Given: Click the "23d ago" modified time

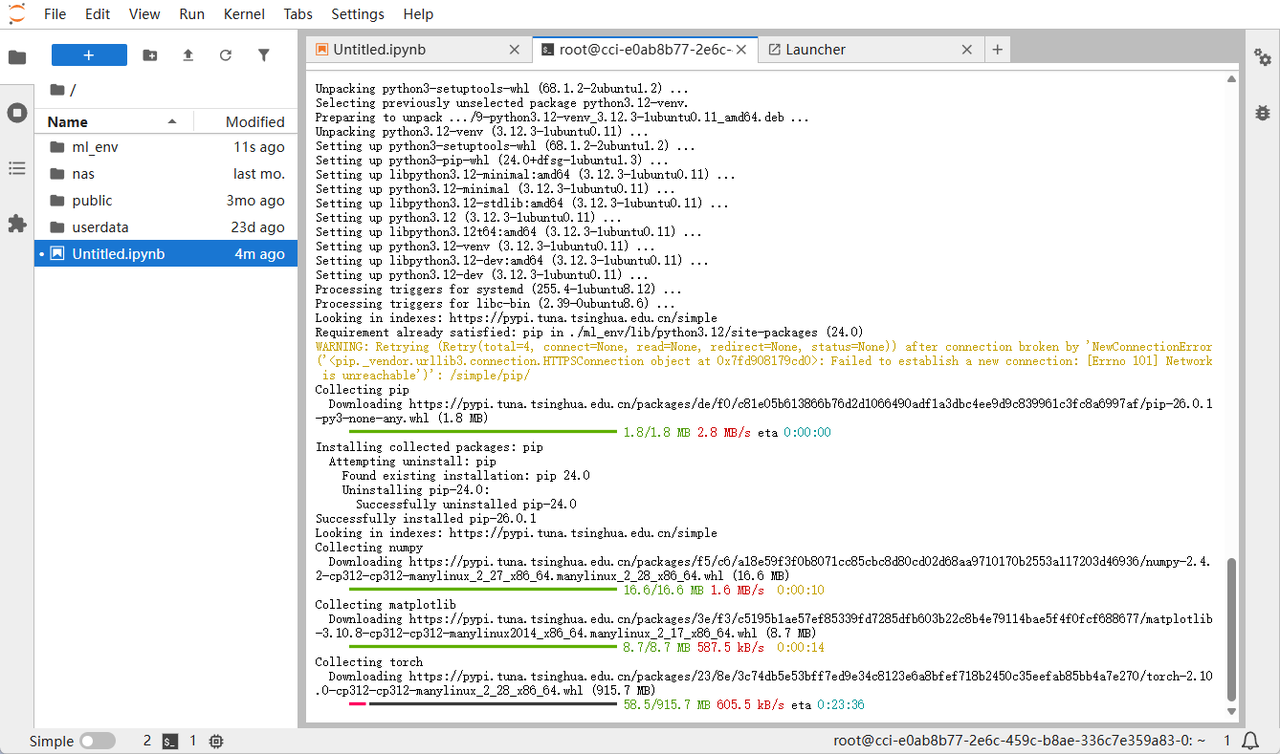Looking at the screenshot, I should 258,228.
